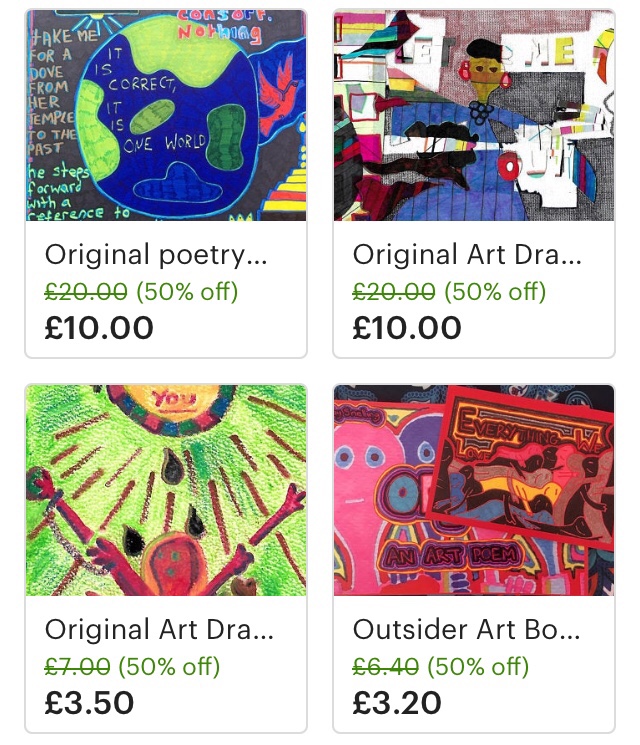640x745 pixels.
Task: Click the 'Outsider Art Bo...' listing title
Action: (467, 630)
